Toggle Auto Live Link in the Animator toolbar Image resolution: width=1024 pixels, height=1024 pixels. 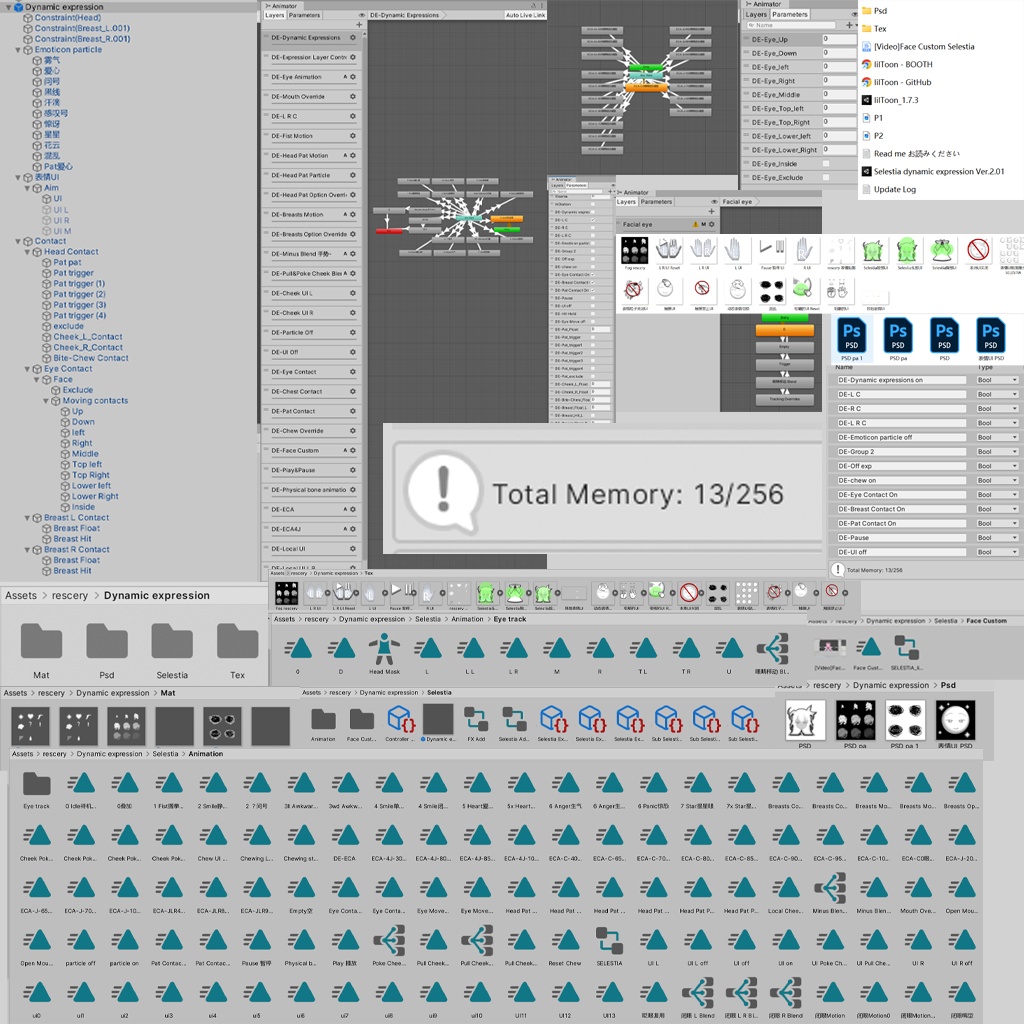click(x=525, y=14)
